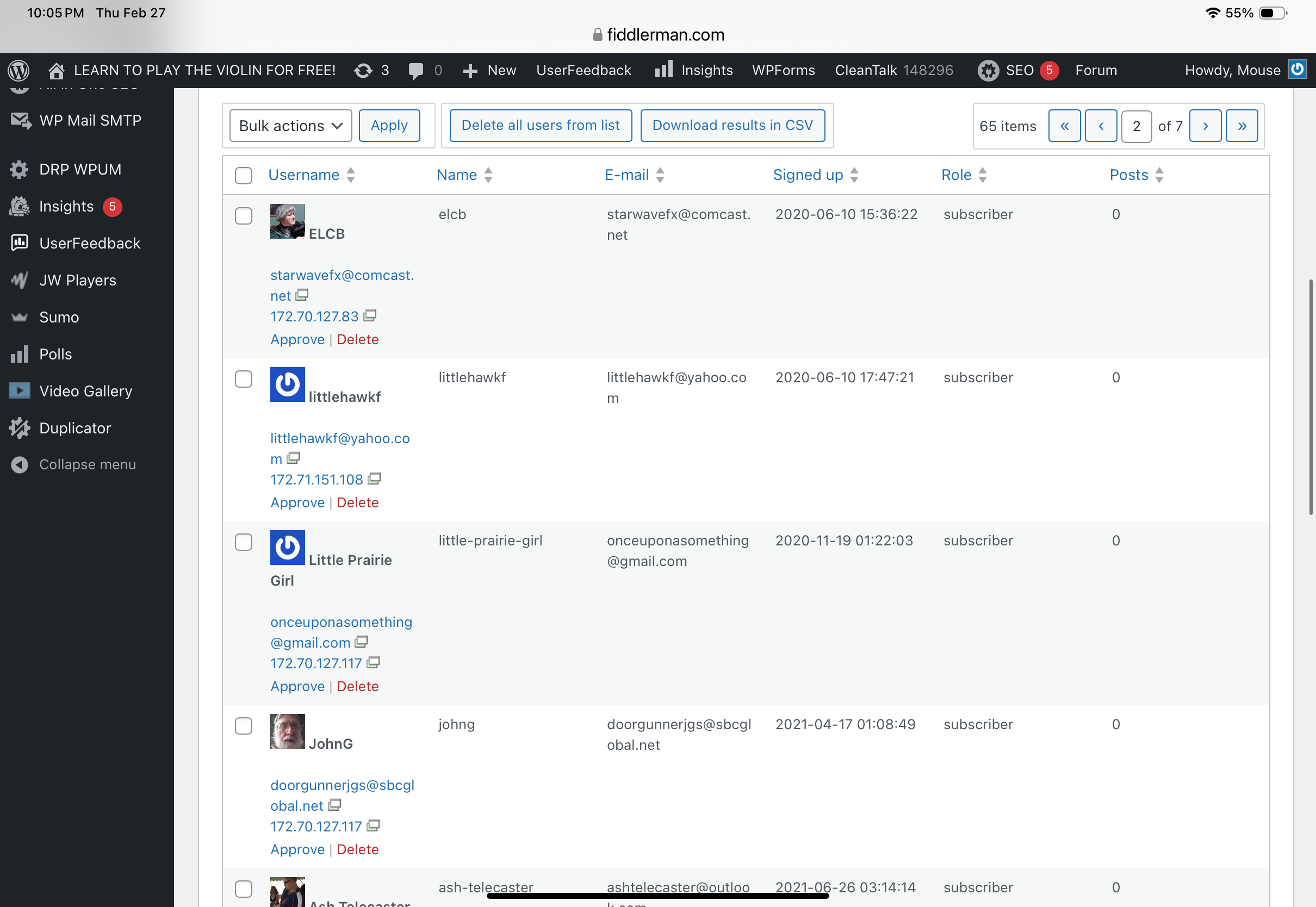Click the Apply button
This screenshot has width=1316, height=907.
389,126
